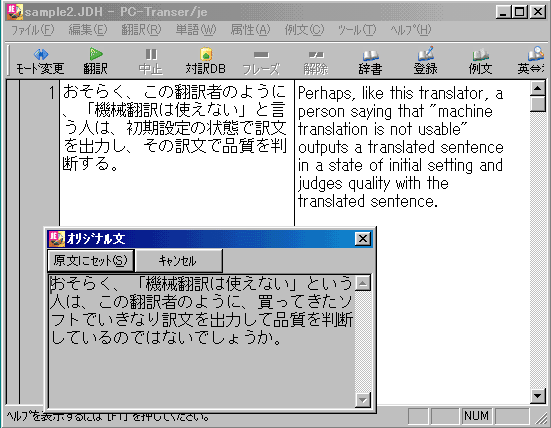Click the main pane scrollbar down arrow

[x=538, y=396]
